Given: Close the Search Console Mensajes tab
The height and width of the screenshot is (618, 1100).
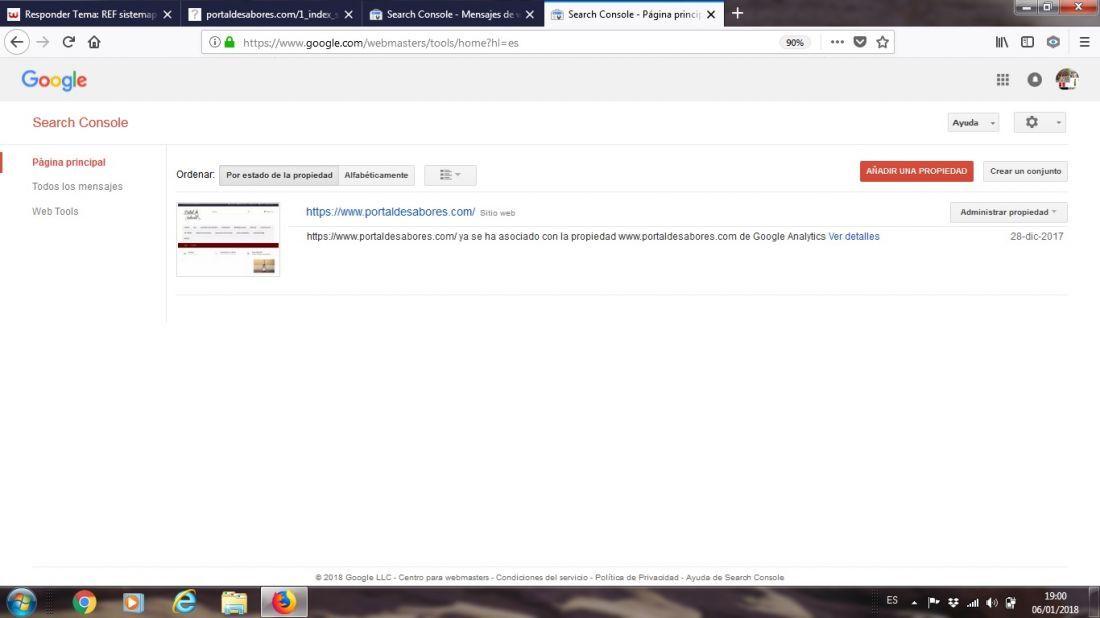Looking at the screenshot, I should (x=530, y=14).
